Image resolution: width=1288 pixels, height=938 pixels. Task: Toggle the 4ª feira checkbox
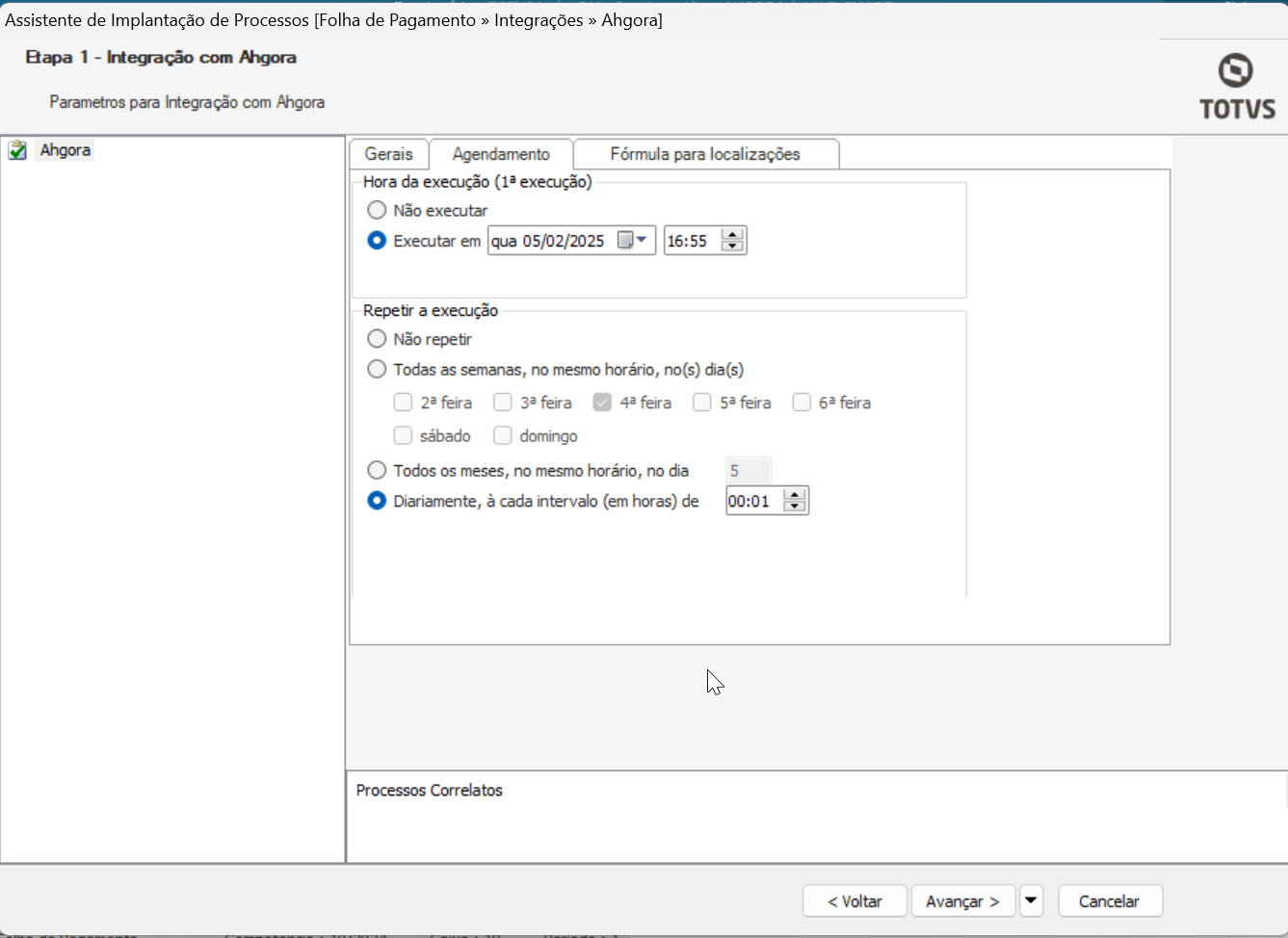(x=602, y=403)
